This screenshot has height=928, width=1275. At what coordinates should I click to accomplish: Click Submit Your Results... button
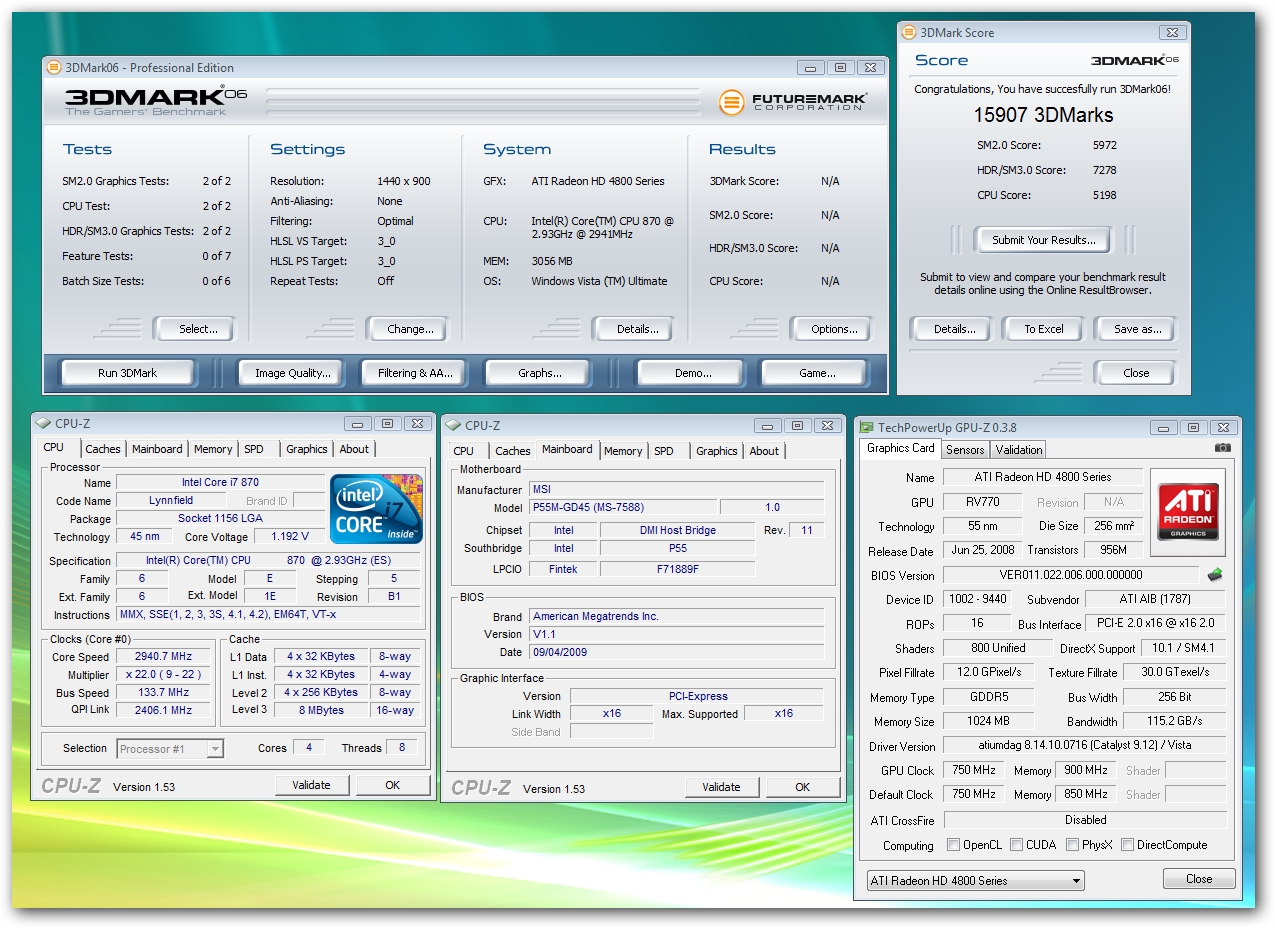tap(1044, 240)
